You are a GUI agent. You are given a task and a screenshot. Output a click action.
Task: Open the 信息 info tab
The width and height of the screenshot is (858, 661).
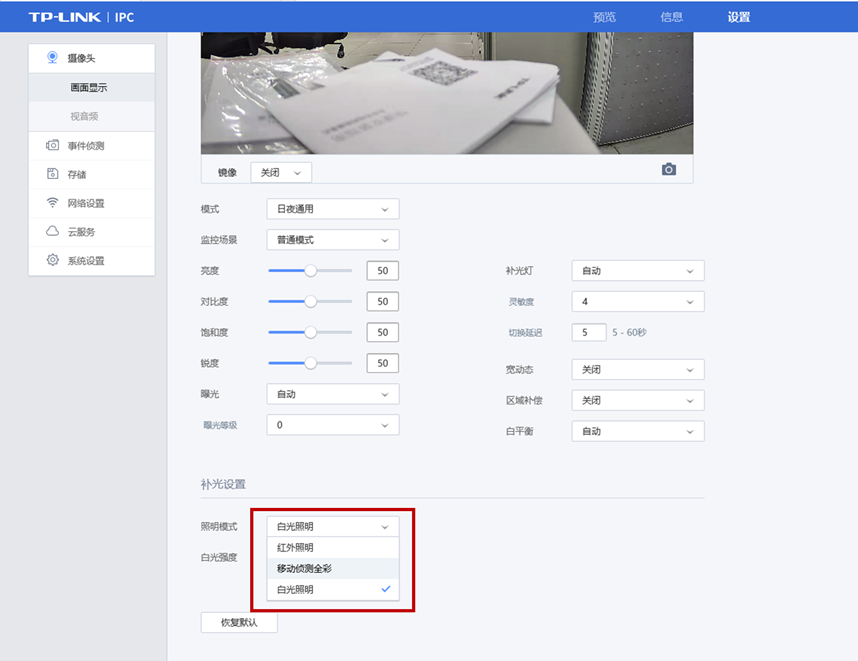pos(672,17)
